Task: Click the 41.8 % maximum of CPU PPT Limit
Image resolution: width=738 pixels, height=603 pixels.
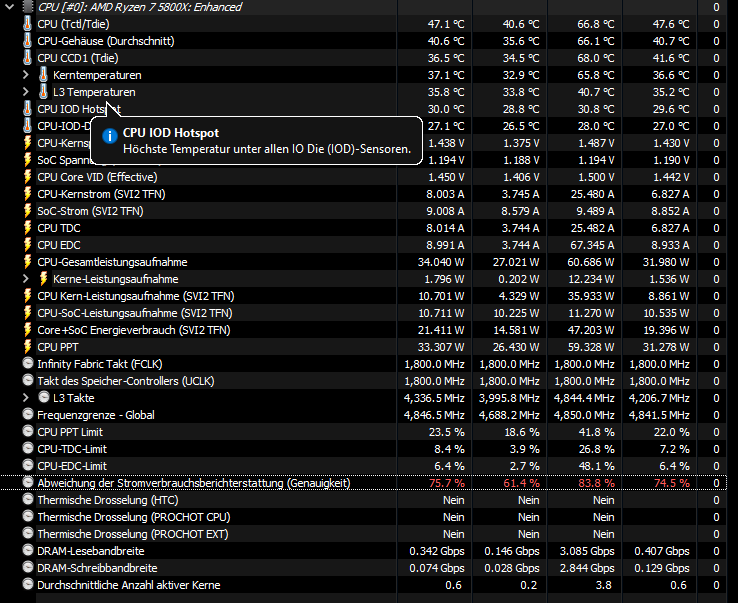Action: click(x=596, y=432)
